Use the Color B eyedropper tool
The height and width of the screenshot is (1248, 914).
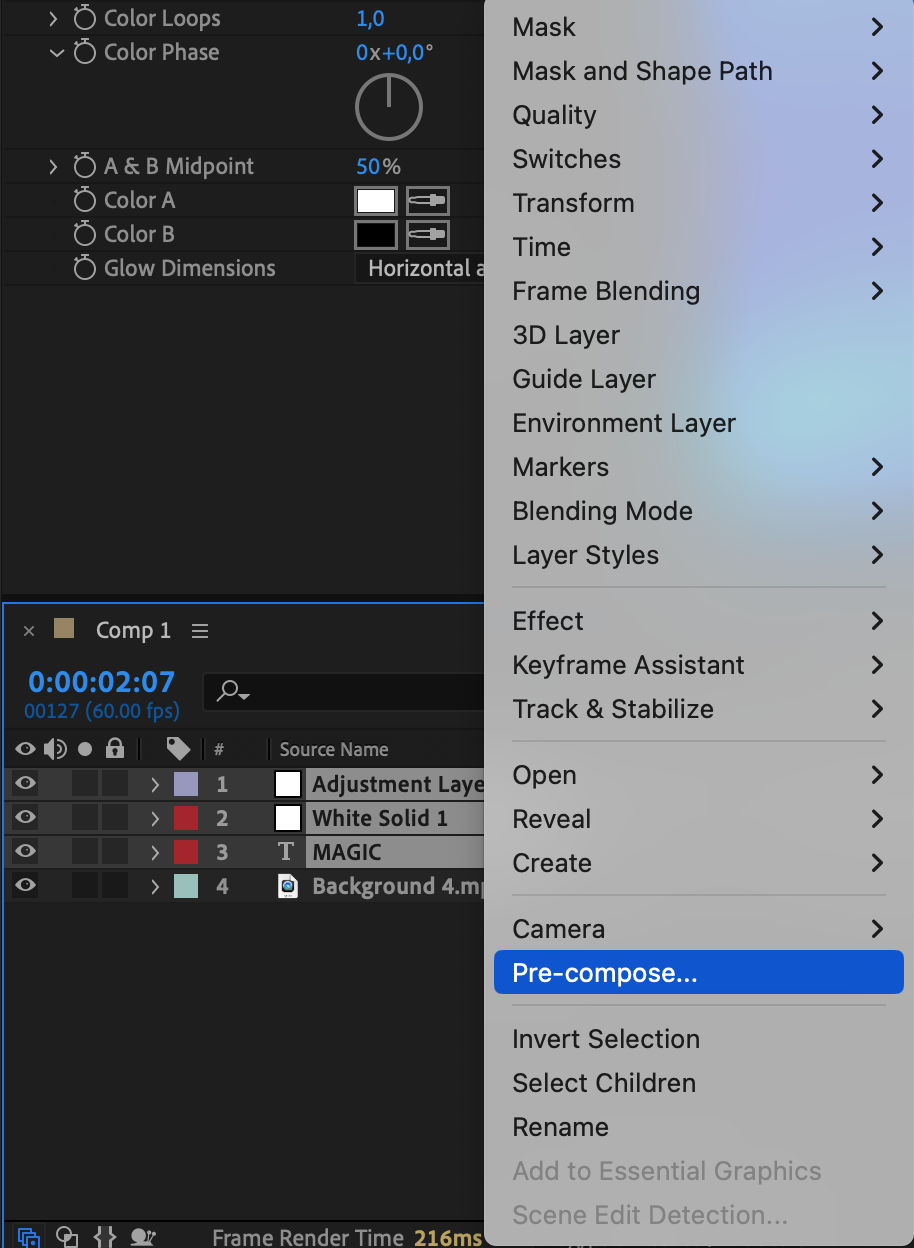tap(427, 235)
